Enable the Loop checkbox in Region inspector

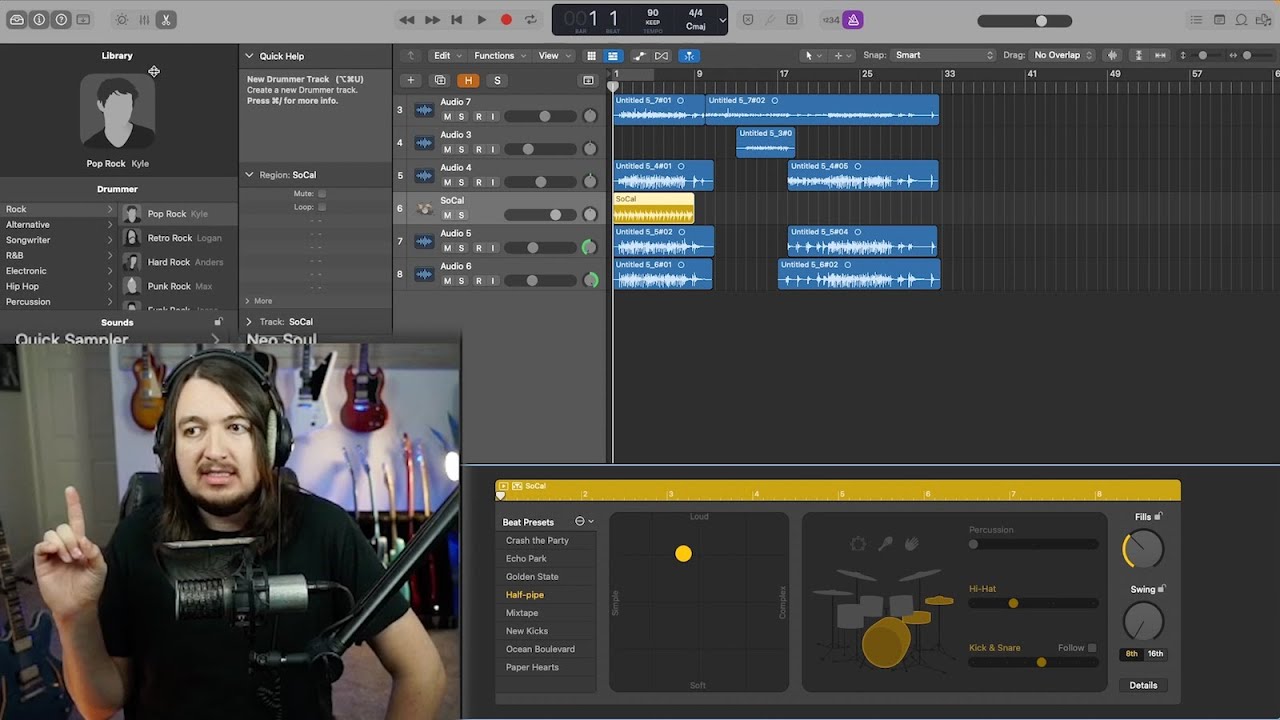pos(321,207)
